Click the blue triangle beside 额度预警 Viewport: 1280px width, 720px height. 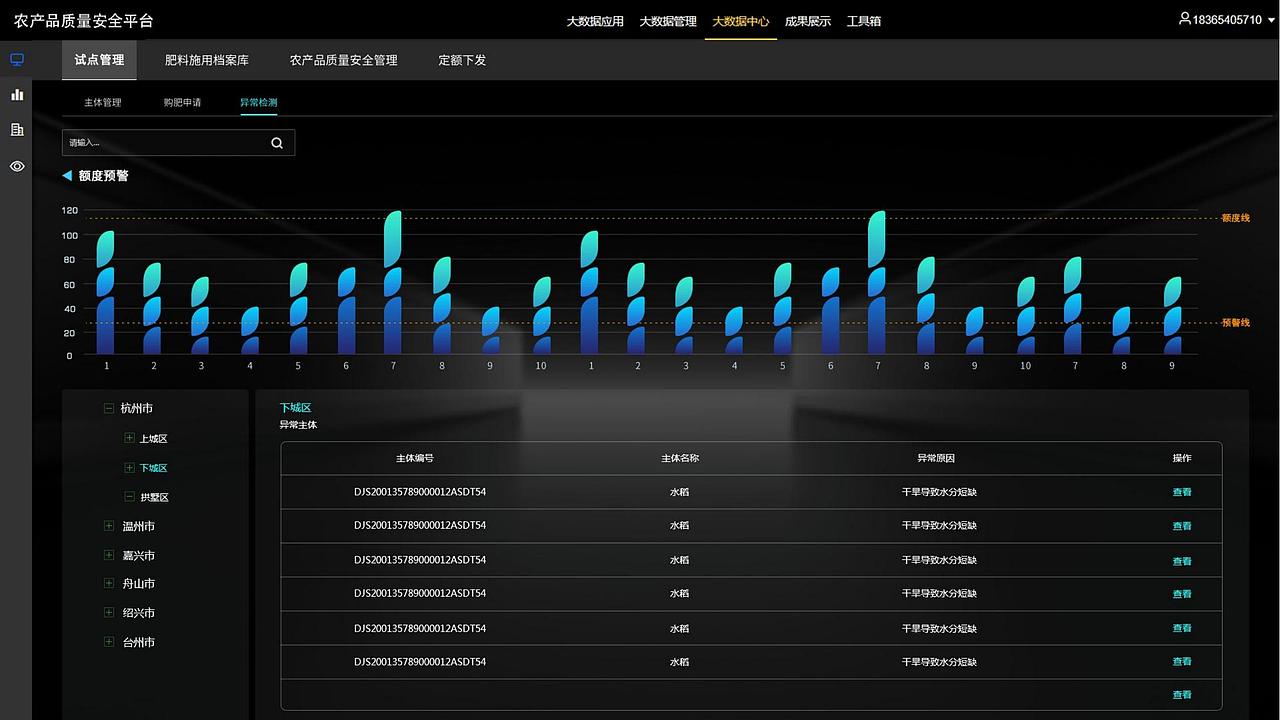(x=67, y=175)
